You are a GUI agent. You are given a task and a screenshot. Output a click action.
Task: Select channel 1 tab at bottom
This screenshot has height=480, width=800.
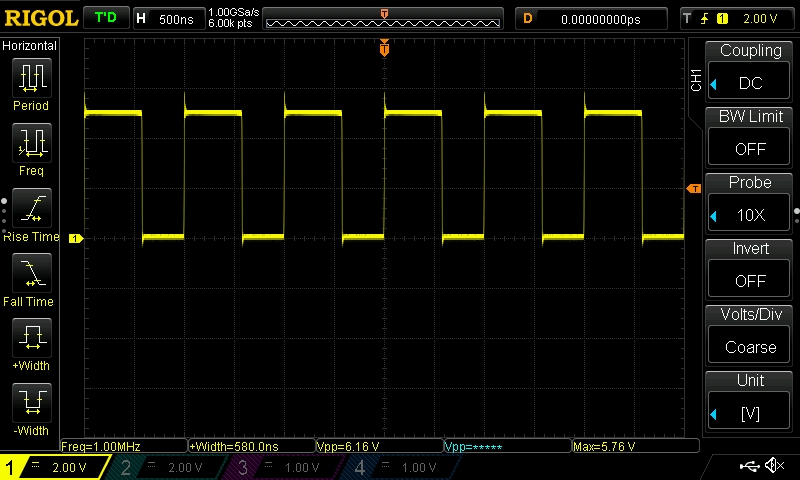point(54,467)
